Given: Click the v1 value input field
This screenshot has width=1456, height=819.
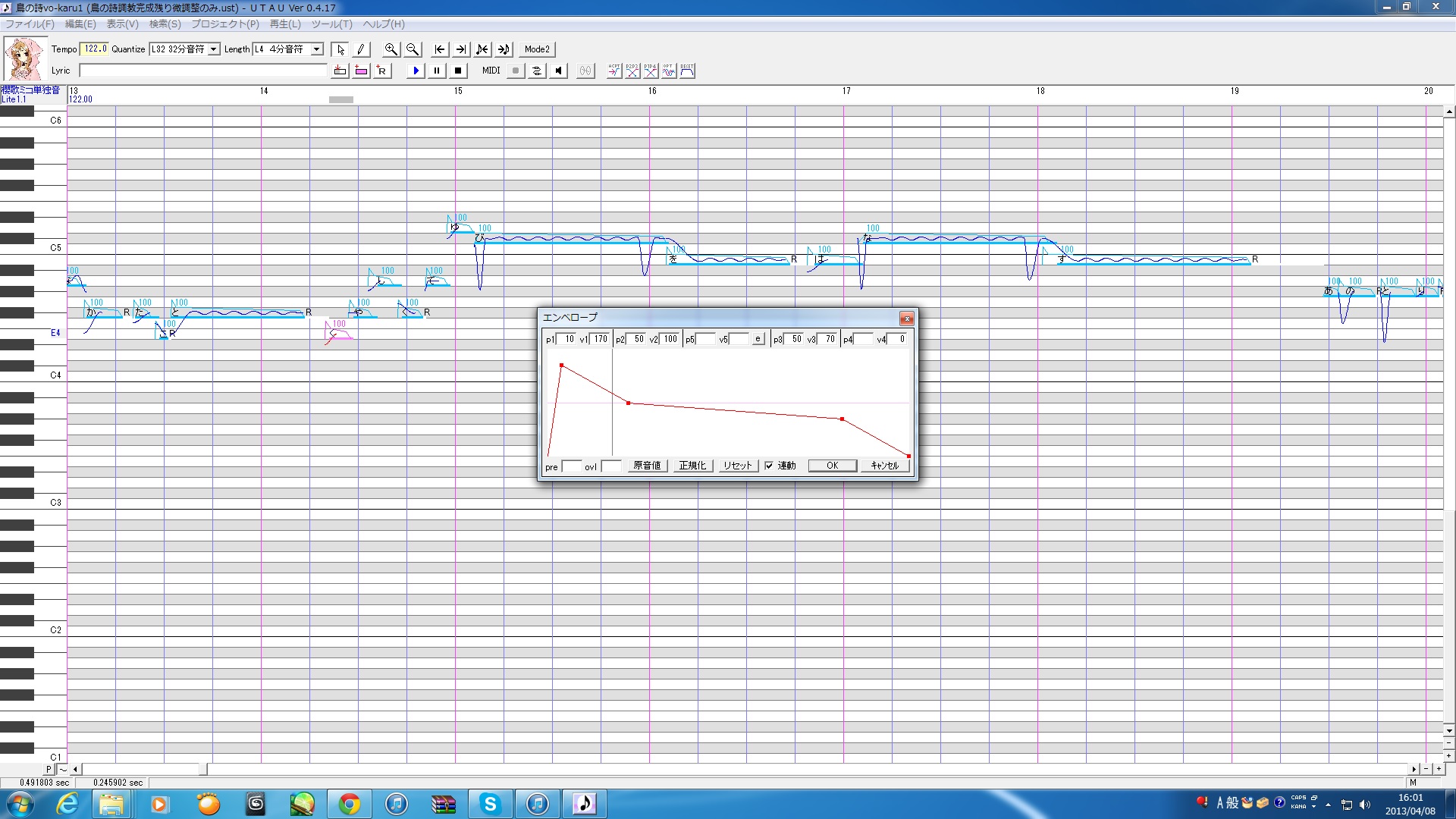Looking at the screenshot, I should pos(599,339).
